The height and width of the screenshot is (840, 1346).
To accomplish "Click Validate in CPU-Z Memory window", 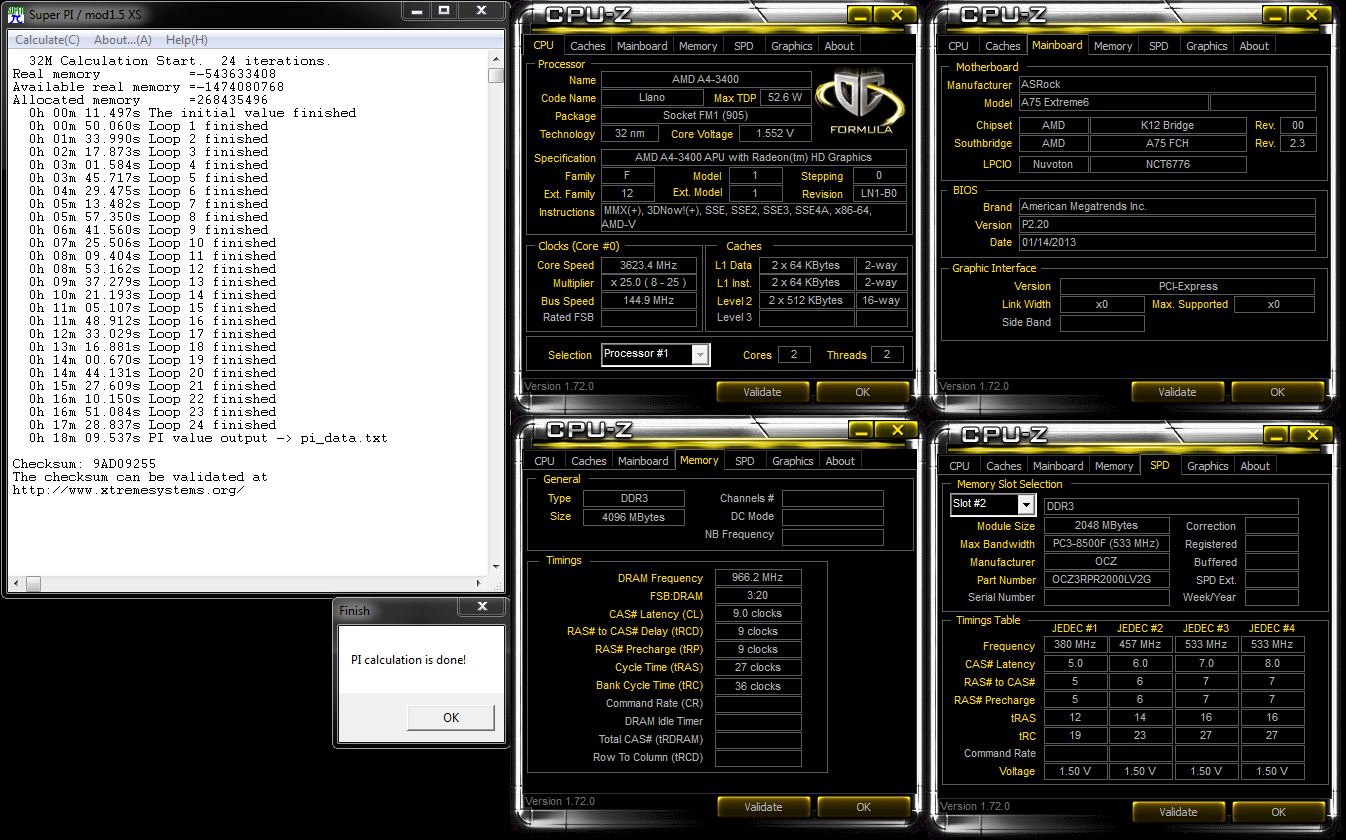I will [764, 807].
